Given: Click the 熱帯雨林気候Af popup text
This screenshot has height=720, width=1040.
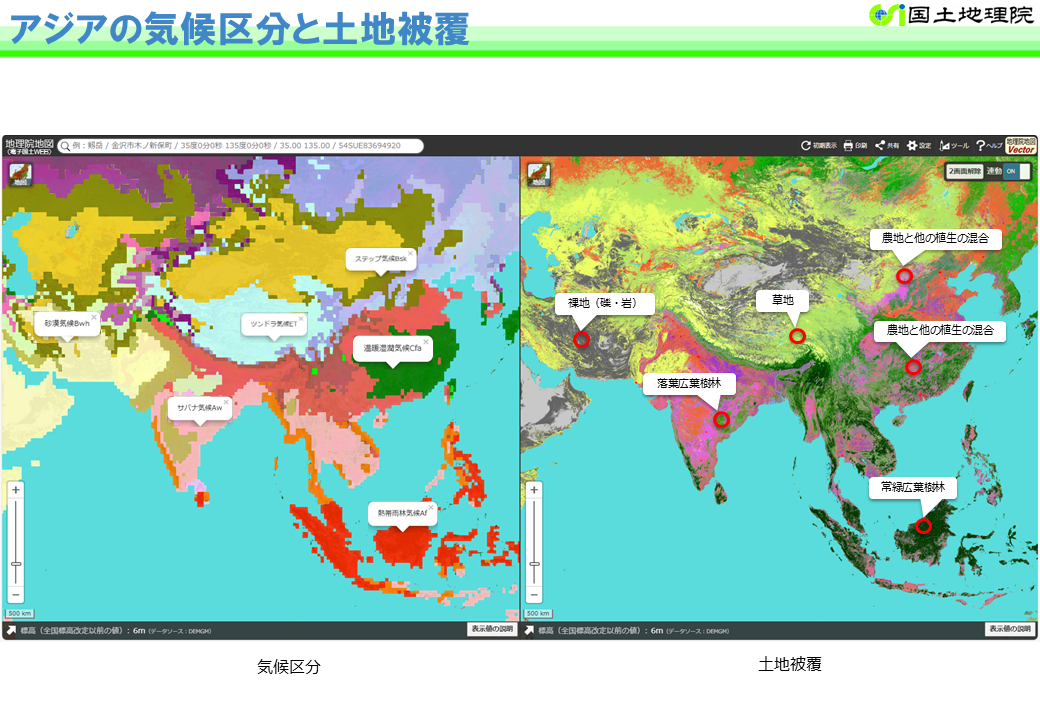Looking at the screenshot, I should point(402,513).
